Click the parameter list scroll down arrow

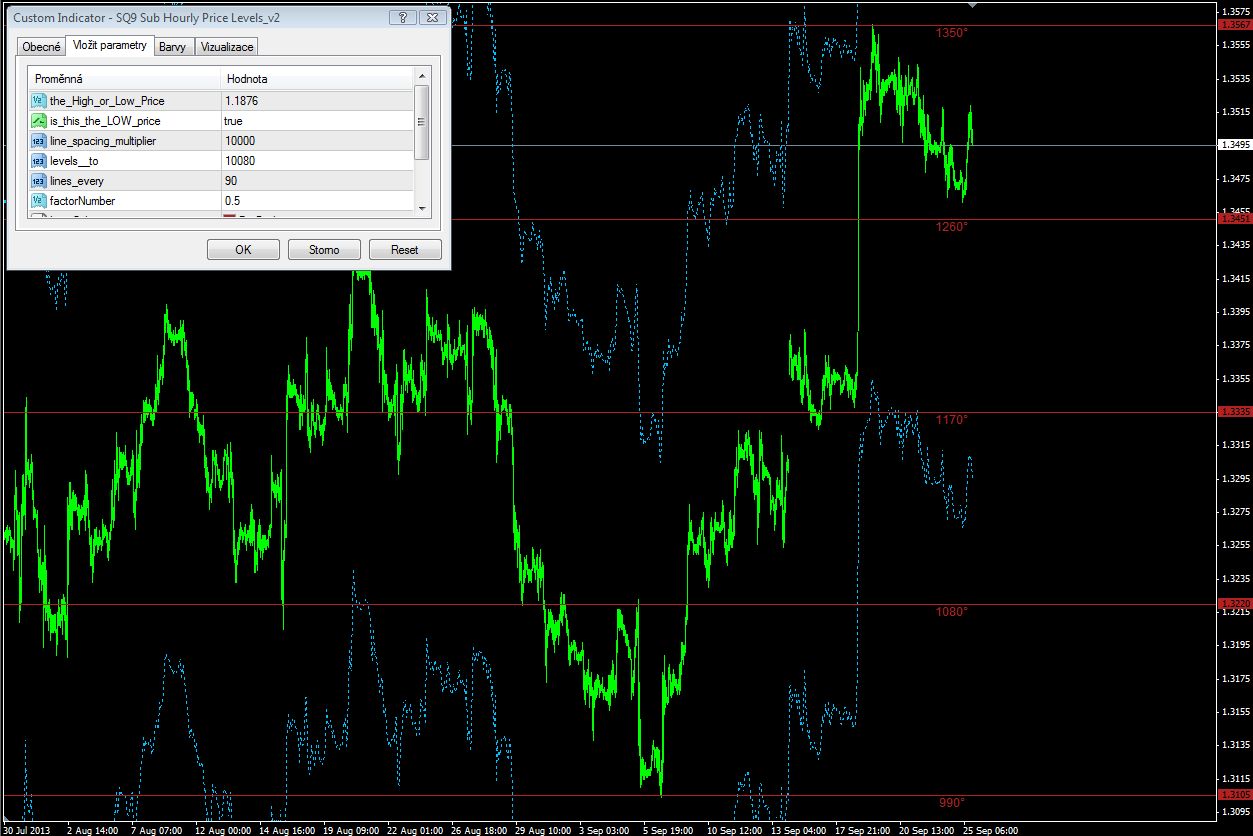click(x=422, y=207)
